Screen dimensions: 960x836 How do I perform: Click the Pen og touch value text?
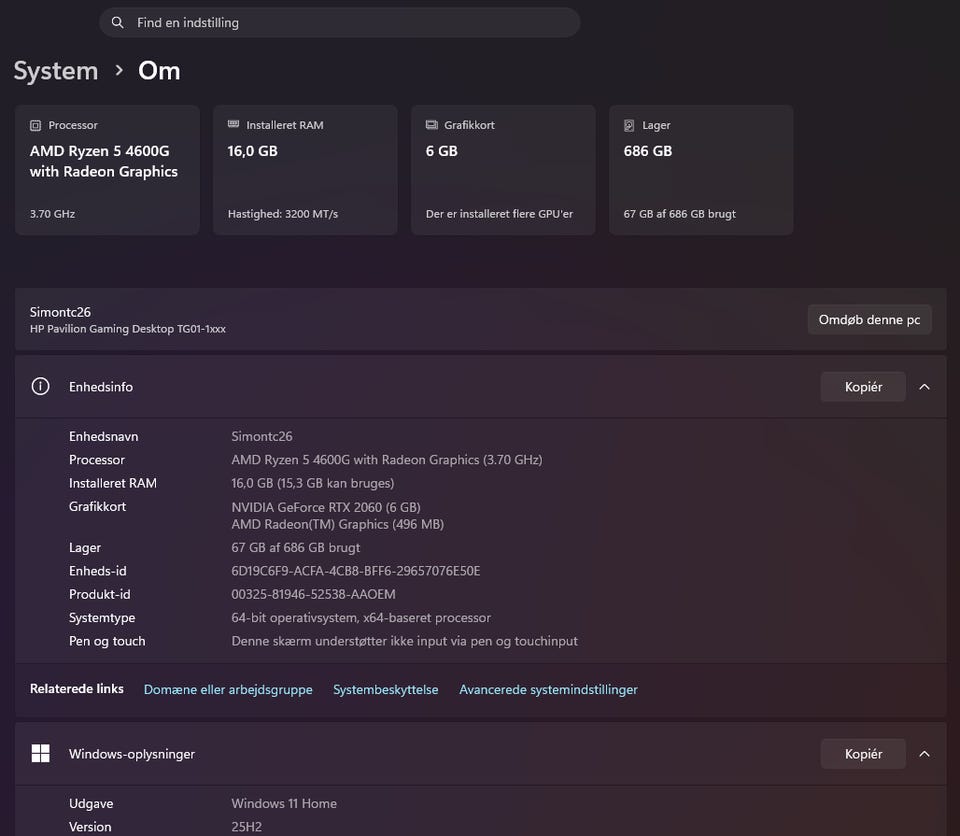pos(405,641)
